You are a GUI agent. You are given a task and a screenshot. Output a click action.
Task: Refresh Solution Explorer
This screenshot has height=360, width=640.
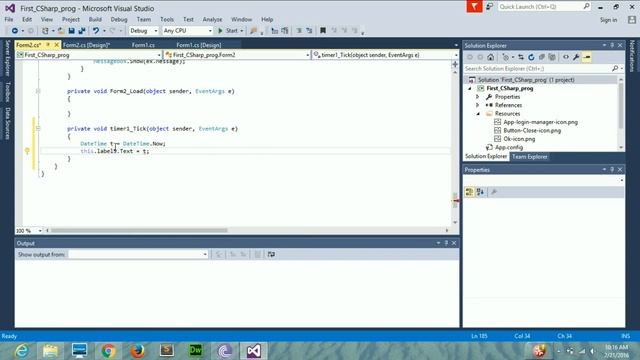(x=531, y=57)
